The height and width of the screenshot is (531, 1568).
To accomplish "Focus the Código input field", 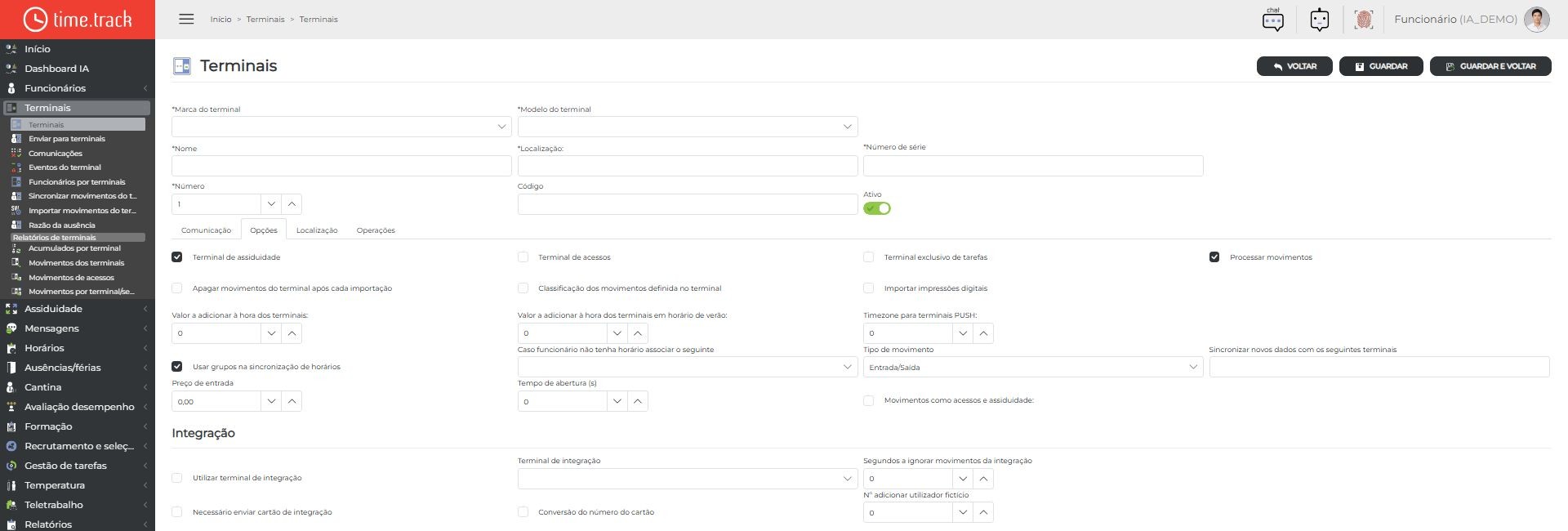I will coord(688,204).
